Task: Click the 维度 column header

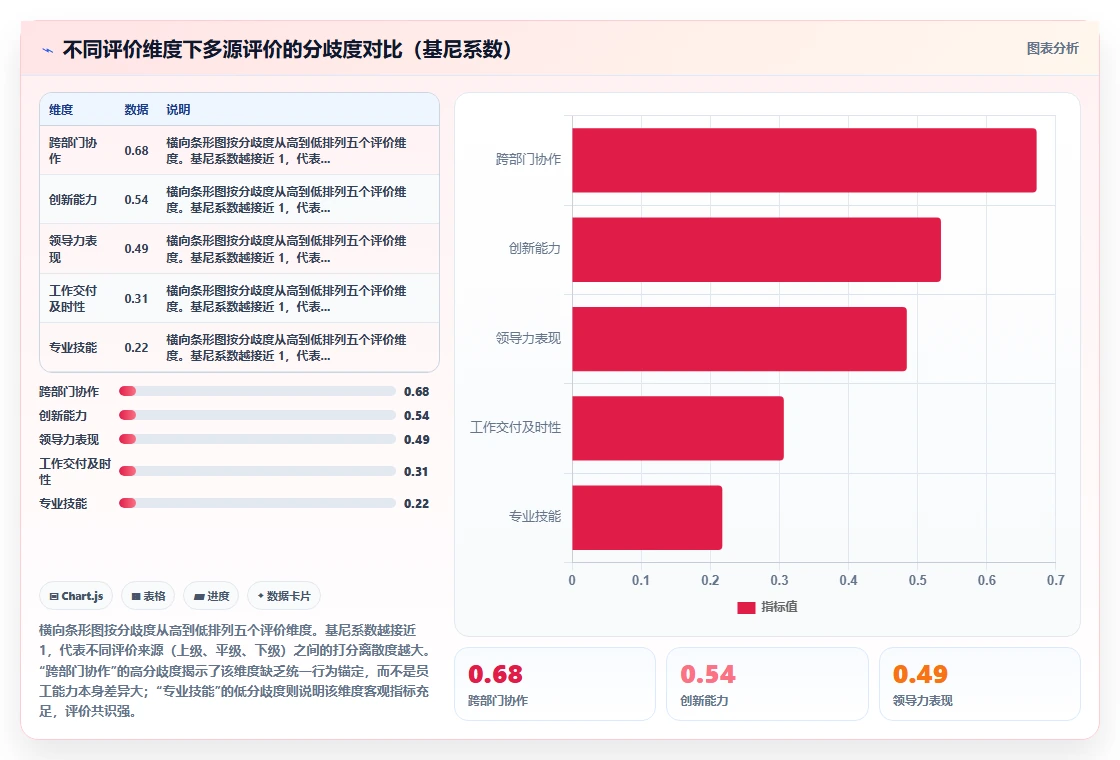Action: click(61, 109)
